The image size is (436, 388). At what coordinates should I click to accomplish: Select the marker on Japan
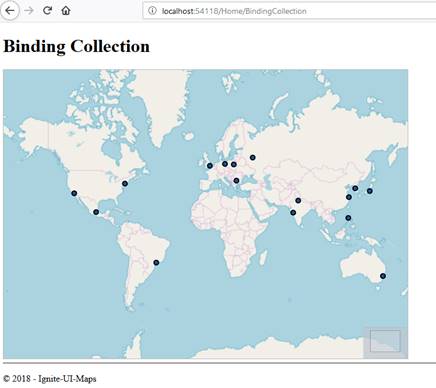[369, 191]
